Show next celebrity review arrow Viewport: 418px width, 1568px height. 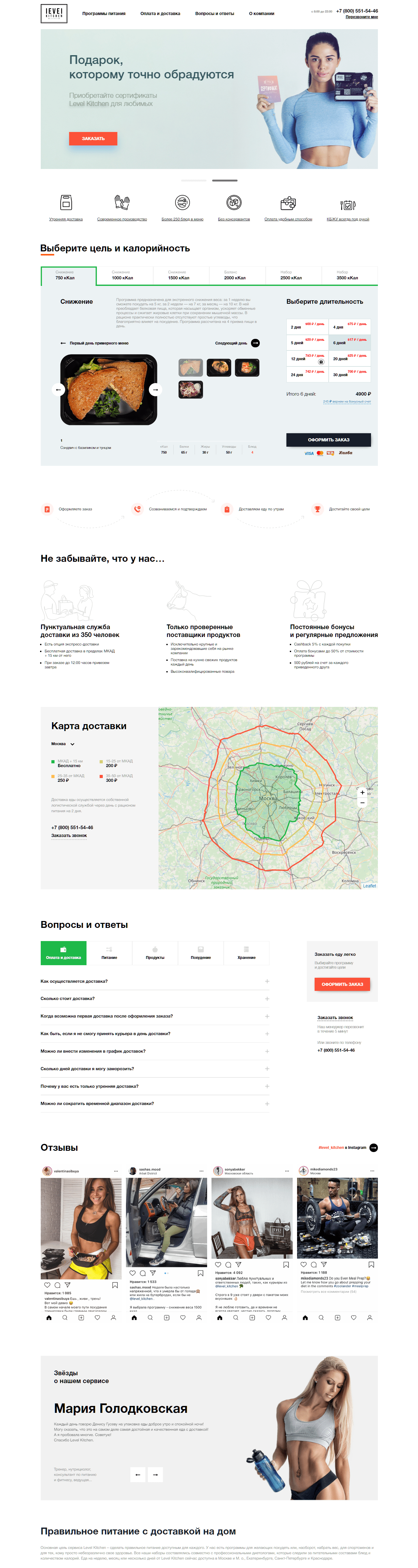point(155,1474)
